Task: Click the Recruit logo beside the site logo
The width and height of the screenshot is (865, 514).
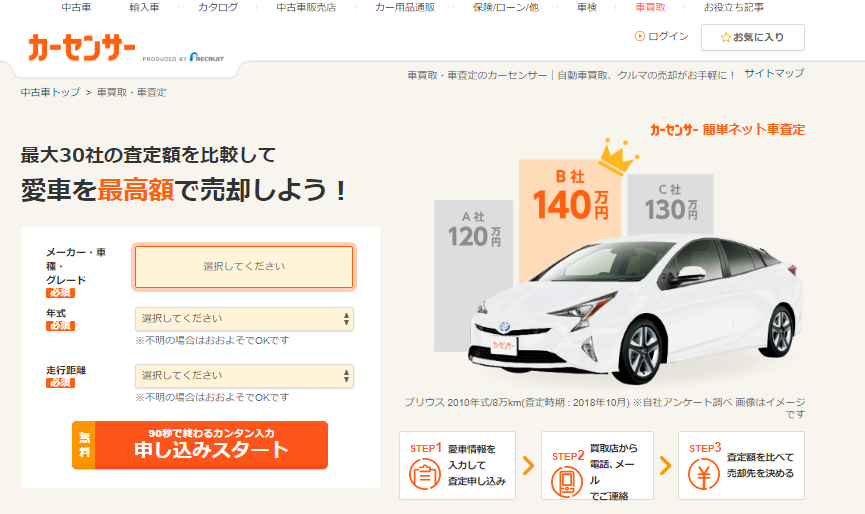Action: click(207, 57)
